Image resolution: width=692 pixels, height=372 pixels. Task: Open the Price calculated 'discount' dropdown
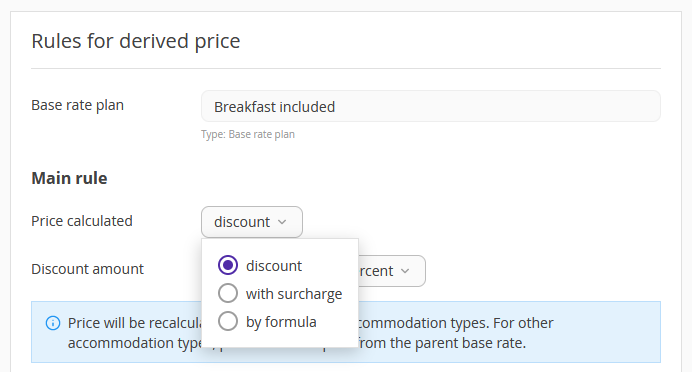click(252, 222)
